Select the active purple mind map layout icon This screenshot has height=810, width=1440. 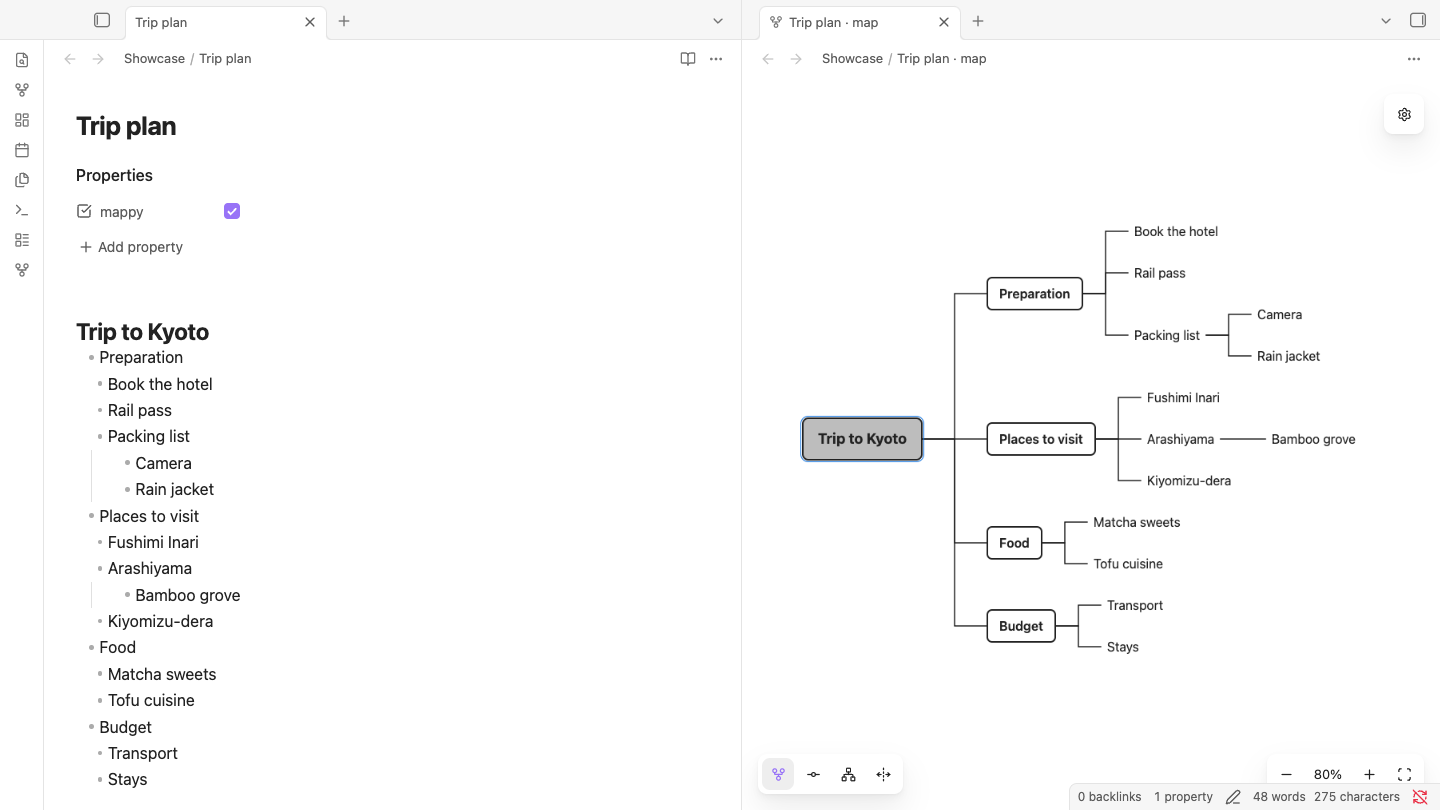coord(778,774)
